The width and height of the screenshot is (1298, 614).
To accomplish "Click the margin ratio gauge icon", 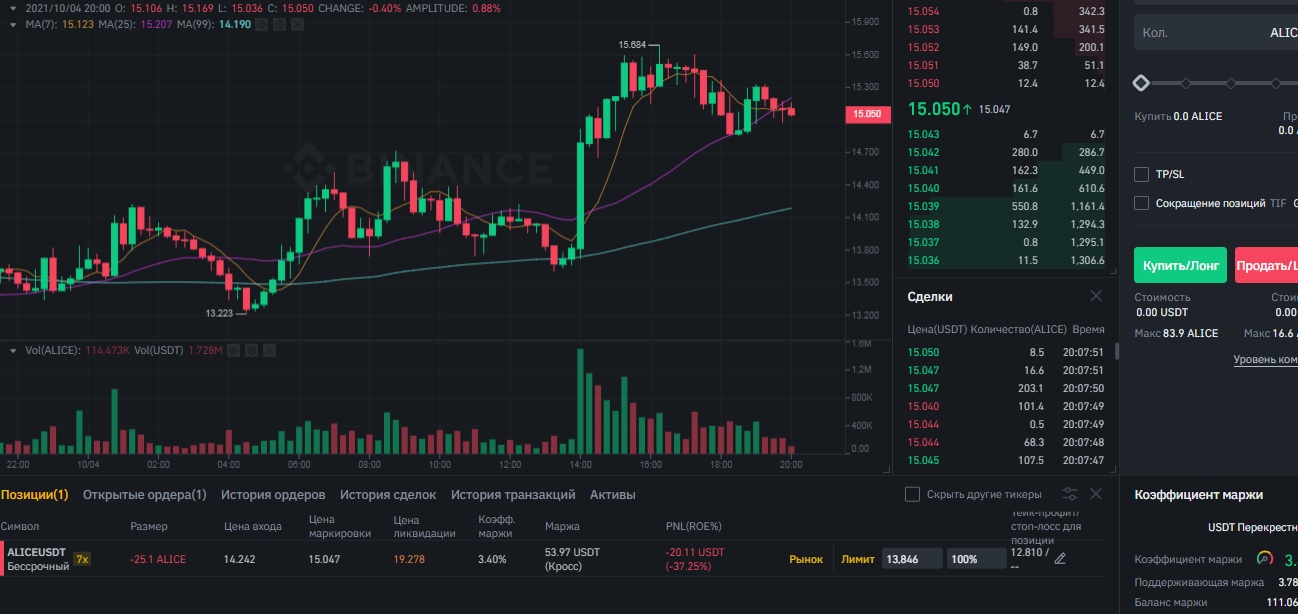I will 1264,559.
